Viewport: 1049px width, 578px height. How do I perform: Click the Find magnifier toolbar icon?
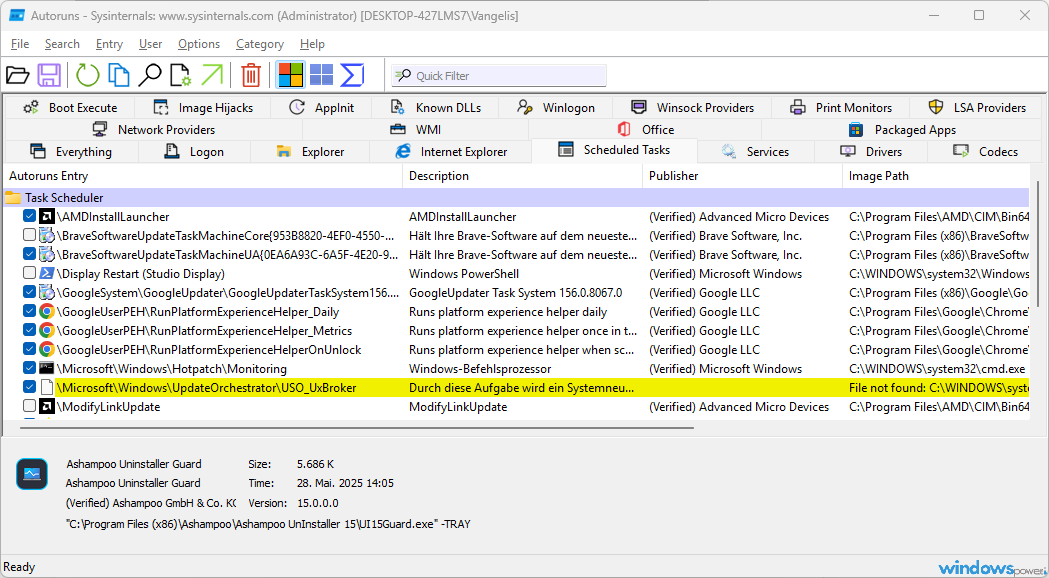pos(150,75)
